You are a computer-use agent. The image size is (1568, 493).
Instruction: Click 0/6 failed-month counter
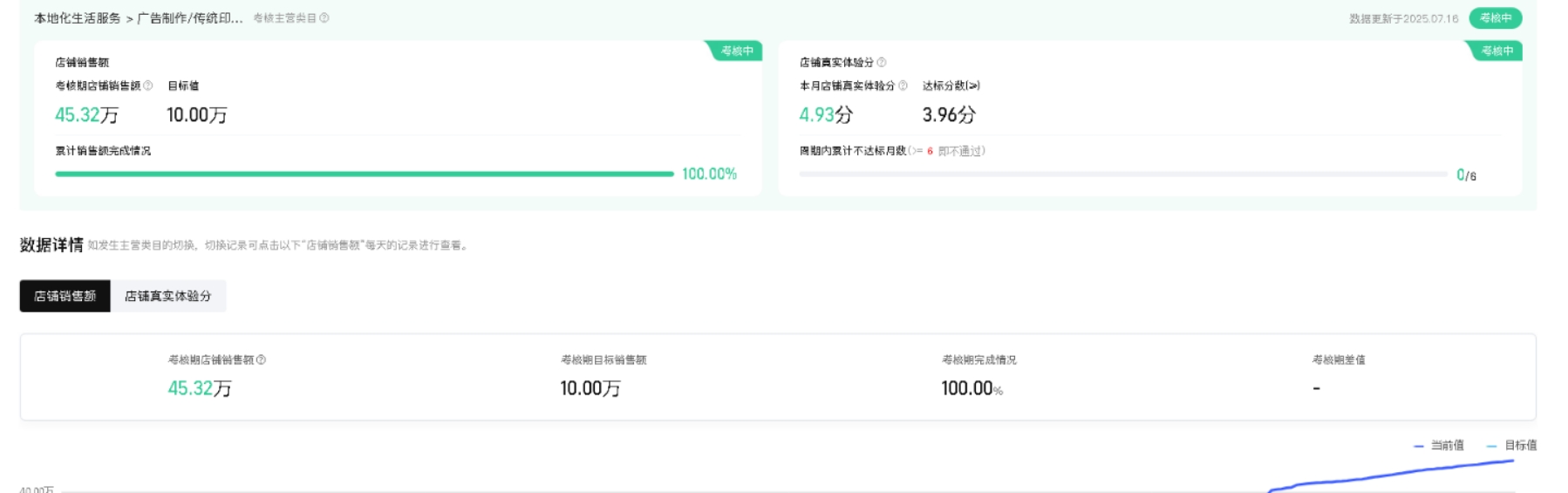1466,175
